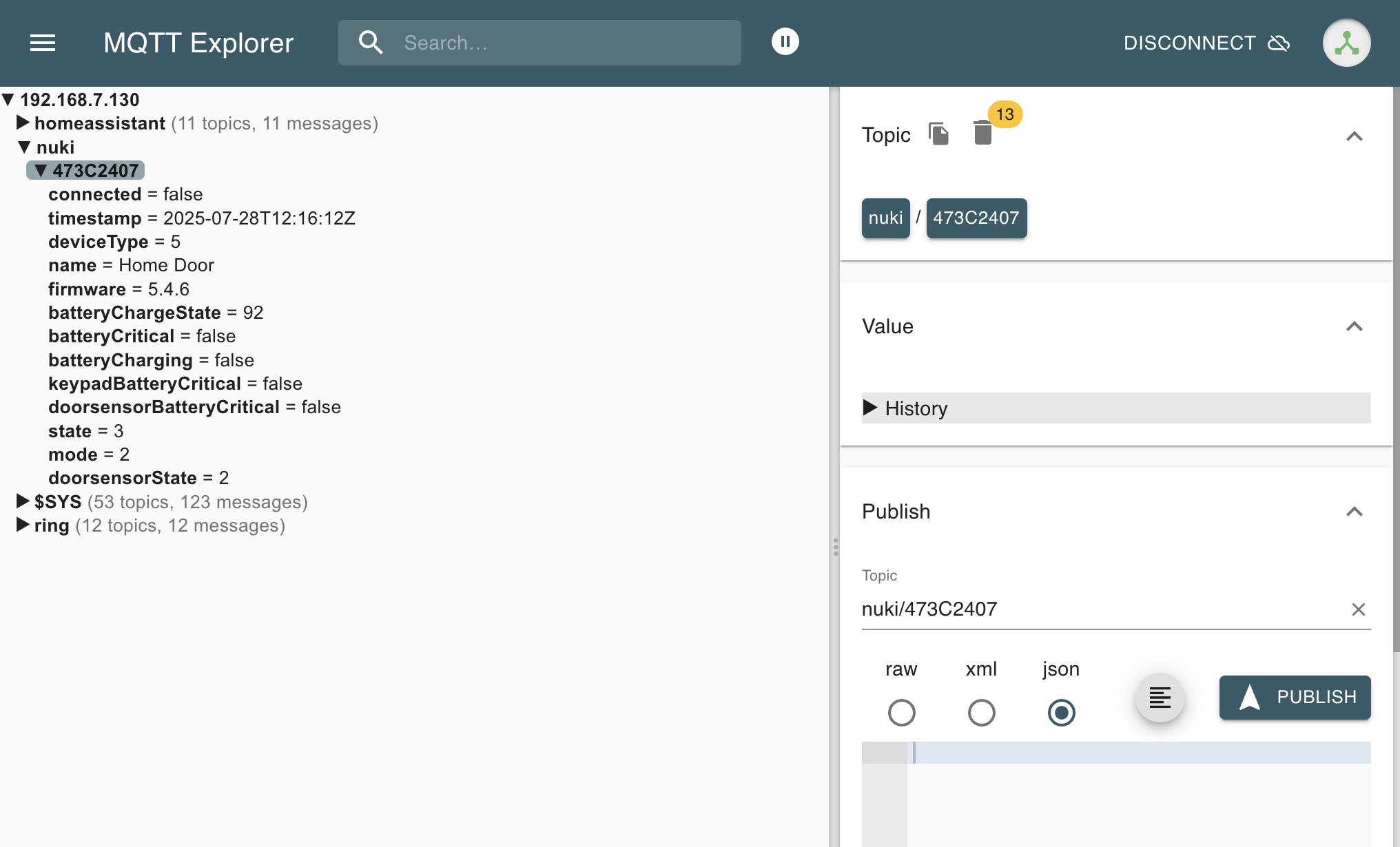The image size is (1400, 847).
Task: Click the DISCONNECT button
Action: click(x=1207, y=43)
